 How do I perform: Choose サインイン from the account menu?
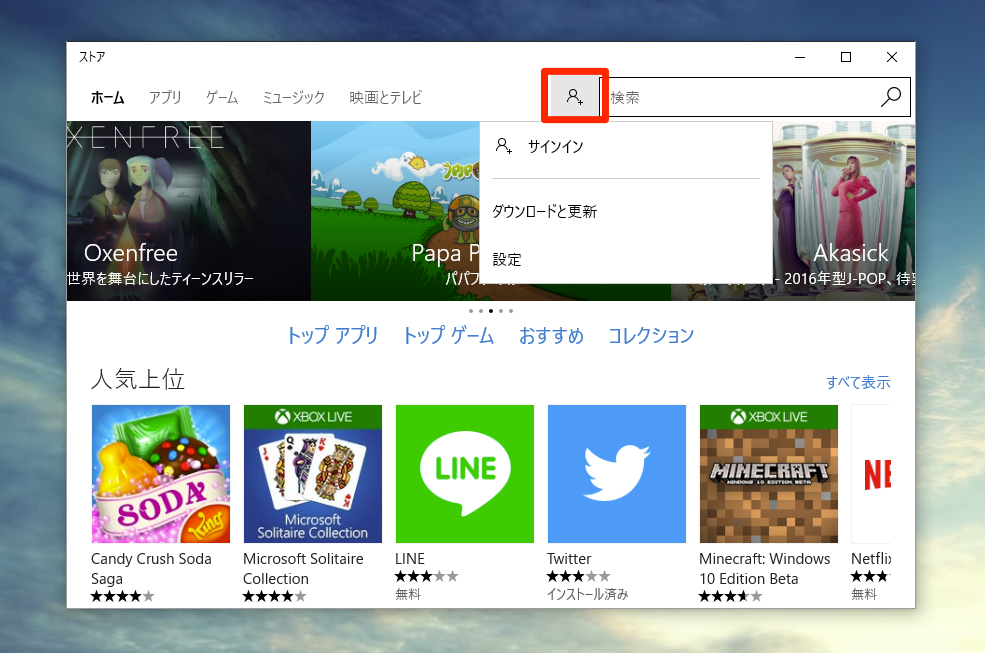(626, 146)
